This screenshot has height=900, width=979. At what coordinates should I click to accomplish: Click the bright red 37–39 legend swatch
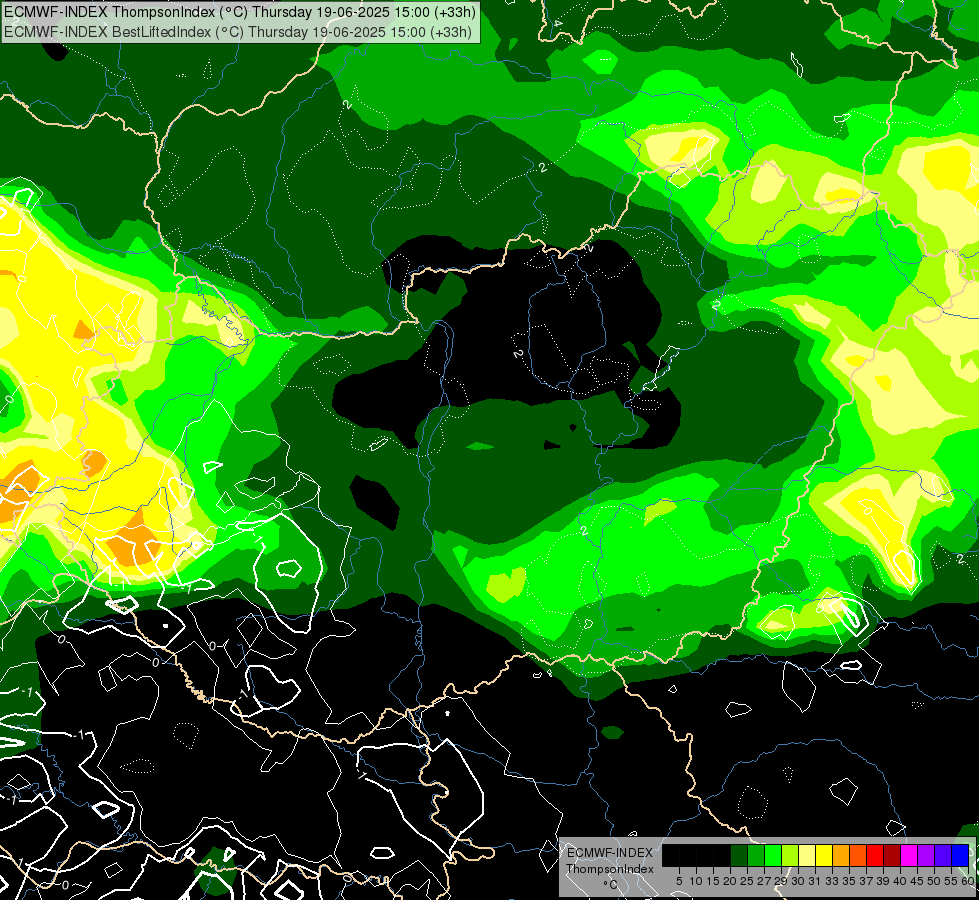[875, 855]
